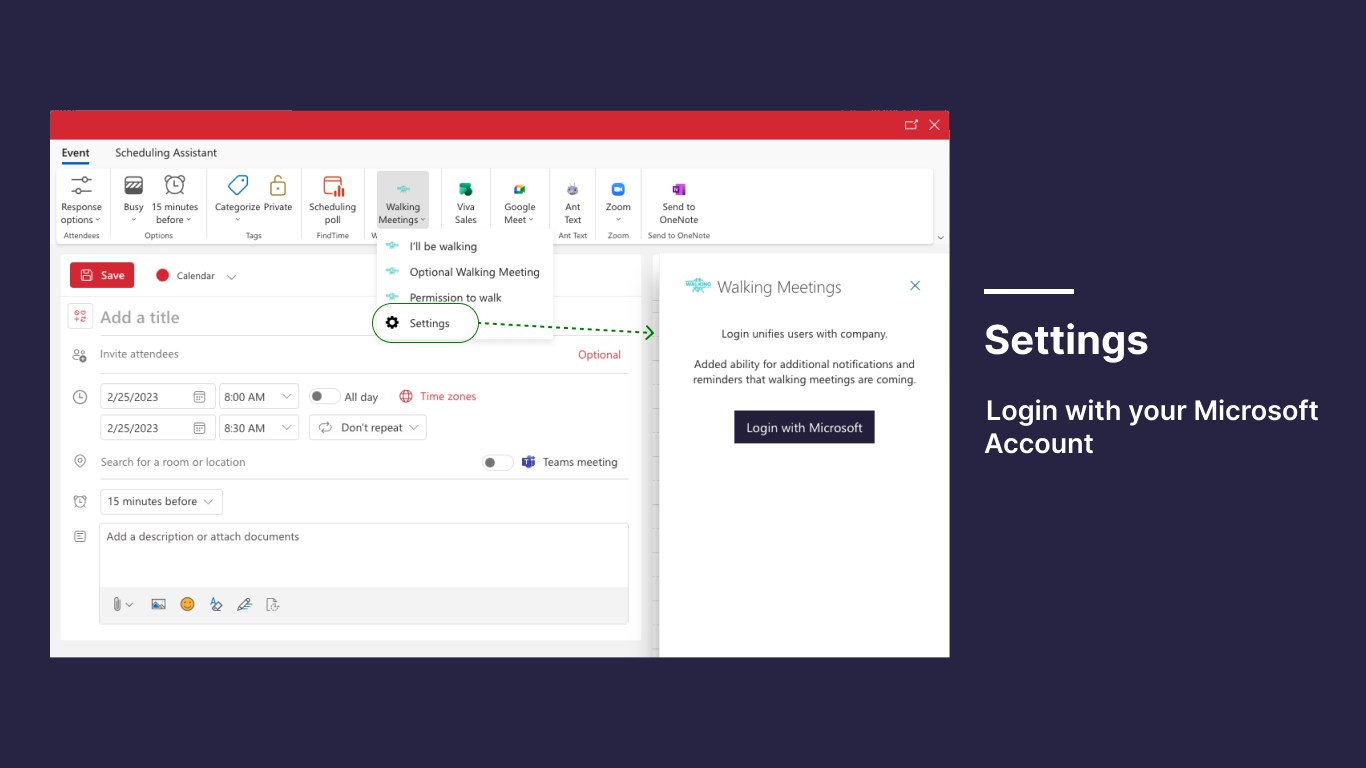Open the Scheduling poll tool
Image resolution: width=1366 pixels, height=768 pixels.
[333, 200]
